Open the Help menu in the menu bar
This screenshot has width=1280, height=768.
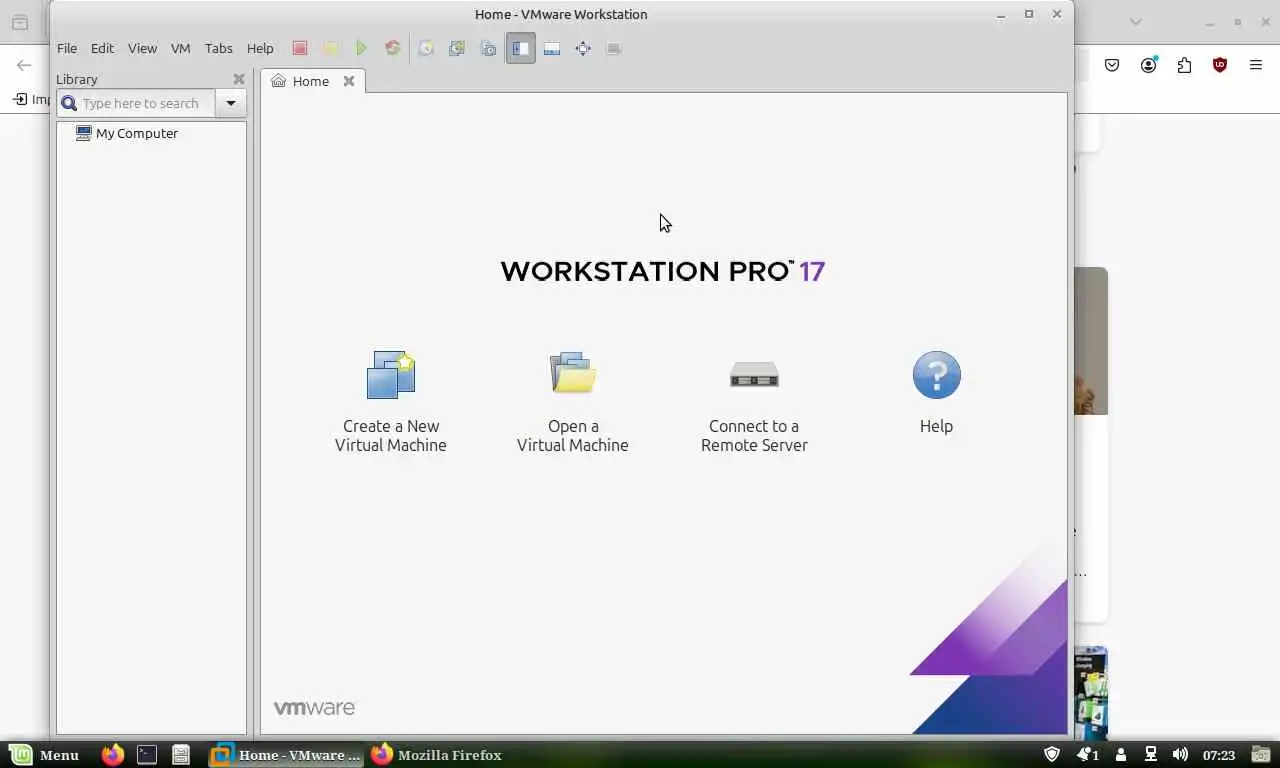pos(260,48)
